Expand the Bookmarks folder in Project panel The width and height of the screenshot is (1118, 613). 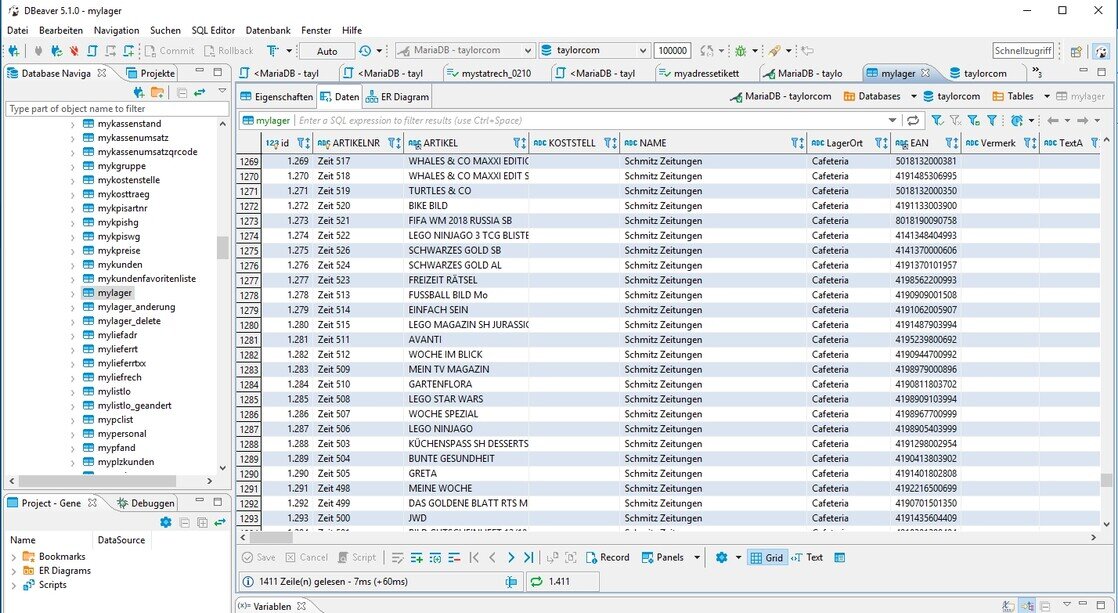(x=13, y=557)
